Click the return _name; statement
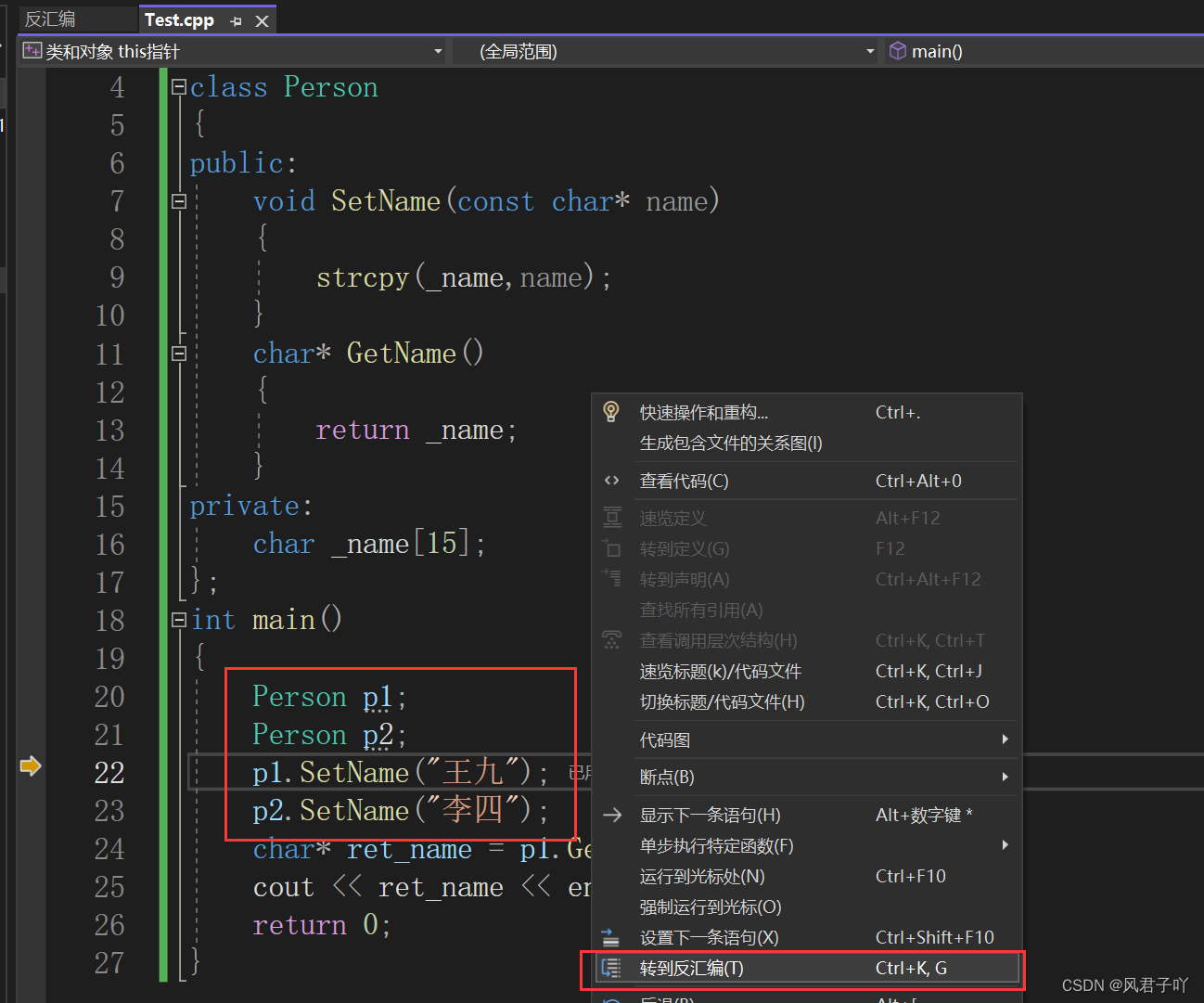This screenshot has width=1204, height=1003. point(416,431)
